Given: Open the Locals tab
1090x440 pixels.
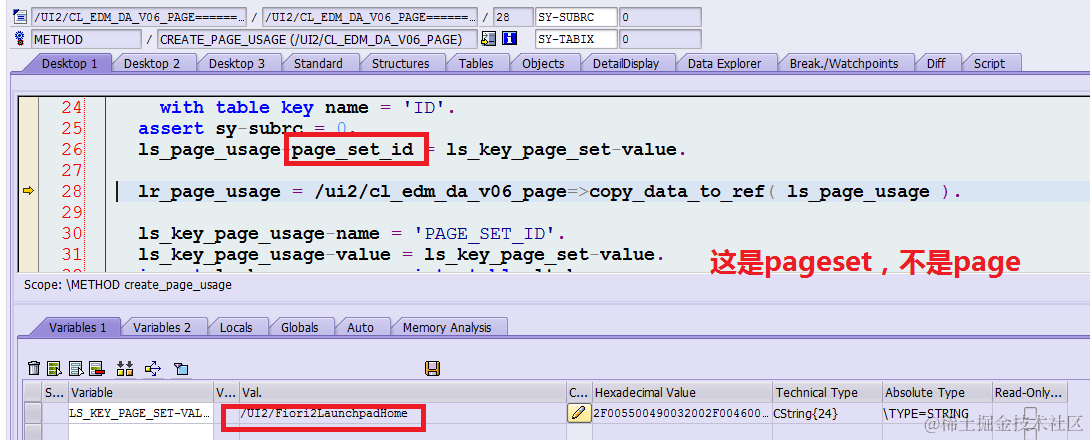Looking at the screenshot, I should click(x=236, y=327).
